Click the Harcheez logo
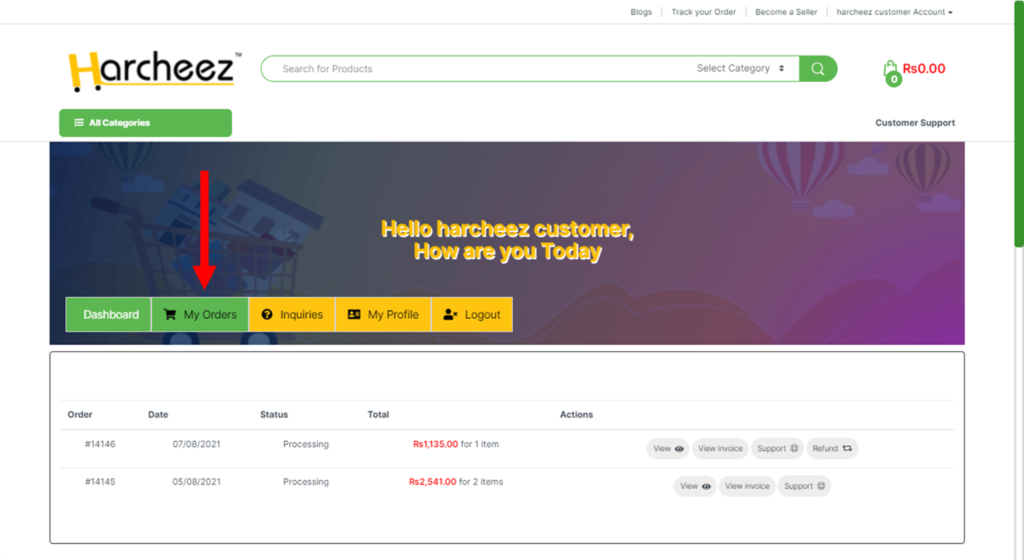Viewport: 1024px width, 560px height. (x=154, y=70)
